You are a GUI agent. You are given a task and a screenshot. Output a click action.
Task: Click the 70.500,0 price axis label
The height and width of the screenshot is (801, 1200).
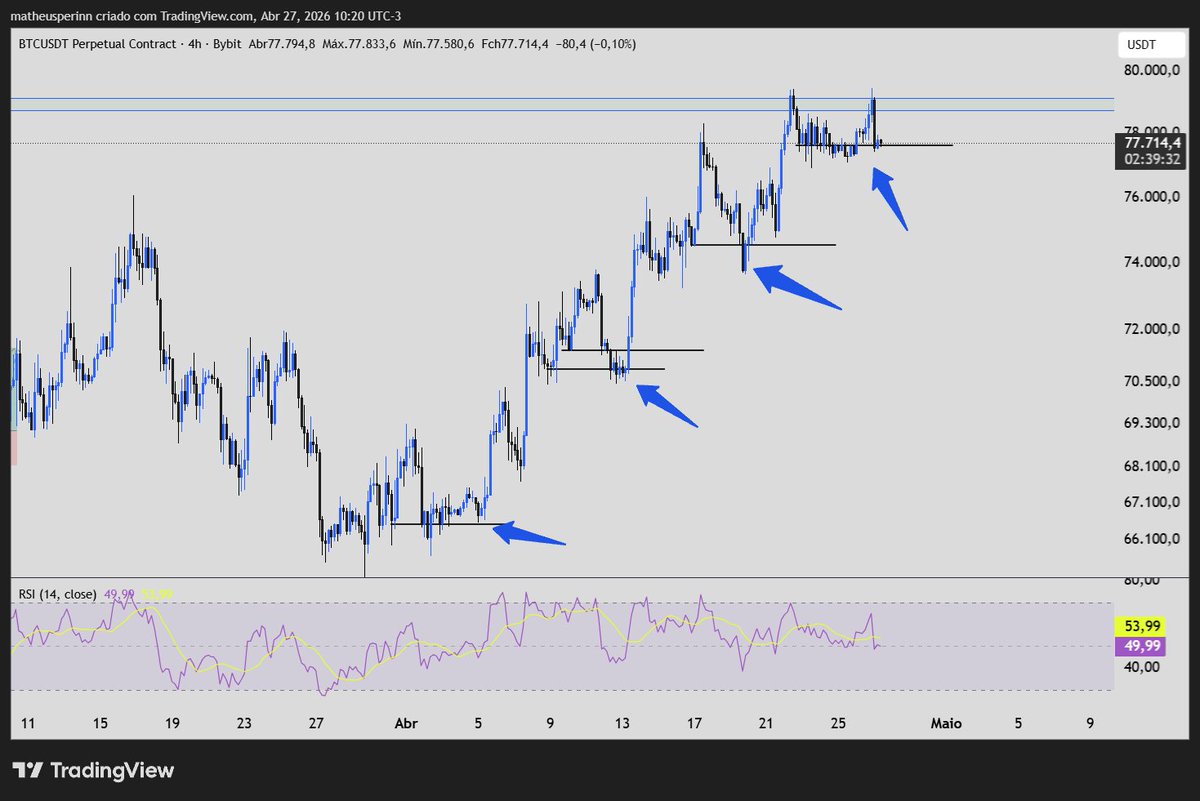pos(1150,381)
